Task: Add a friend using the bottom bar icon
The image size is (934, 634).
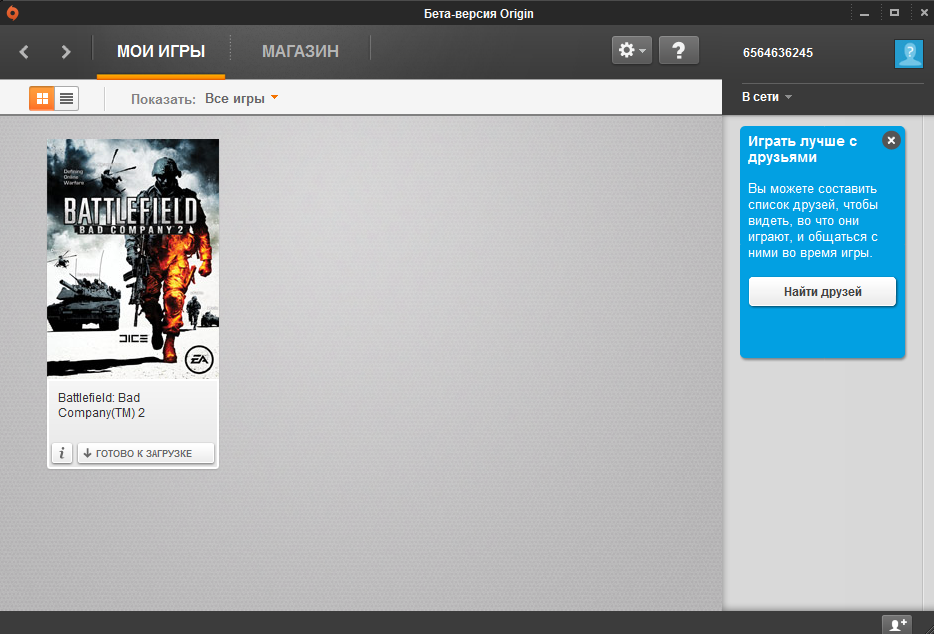Action: (896, 624)
